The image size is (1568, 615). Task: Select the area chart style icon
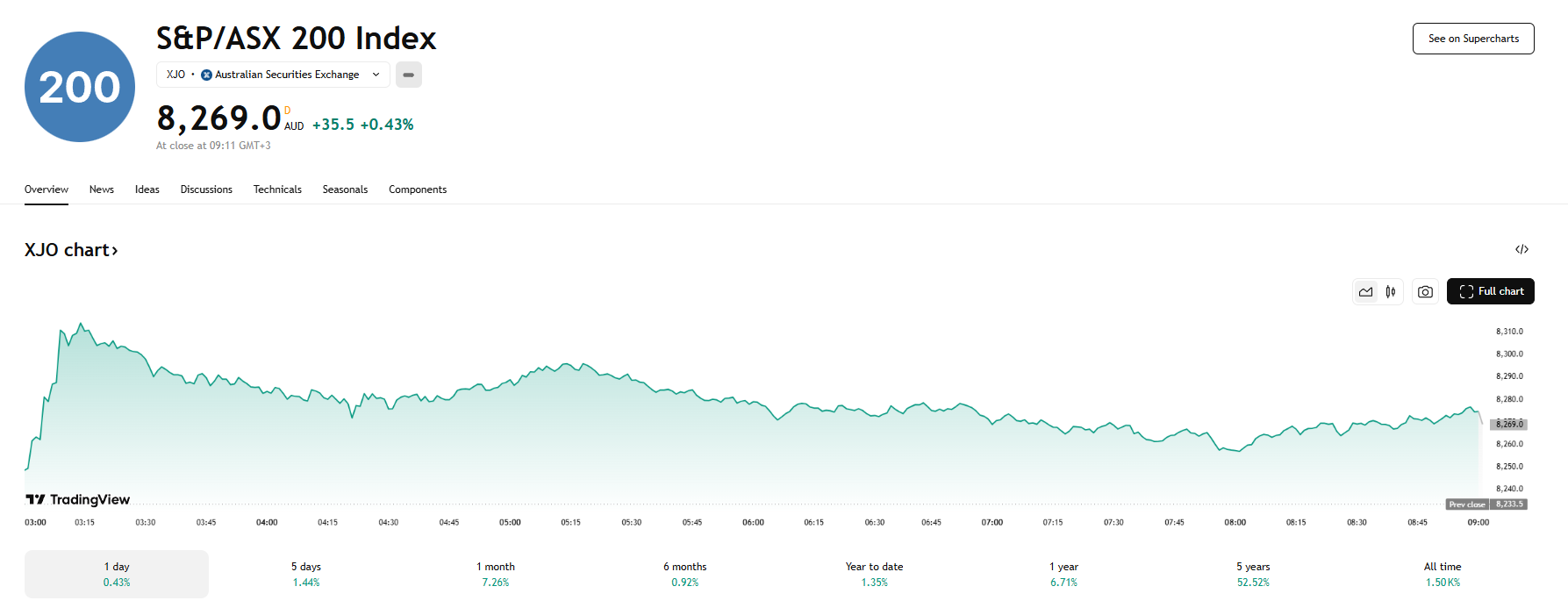[1365, 290]
